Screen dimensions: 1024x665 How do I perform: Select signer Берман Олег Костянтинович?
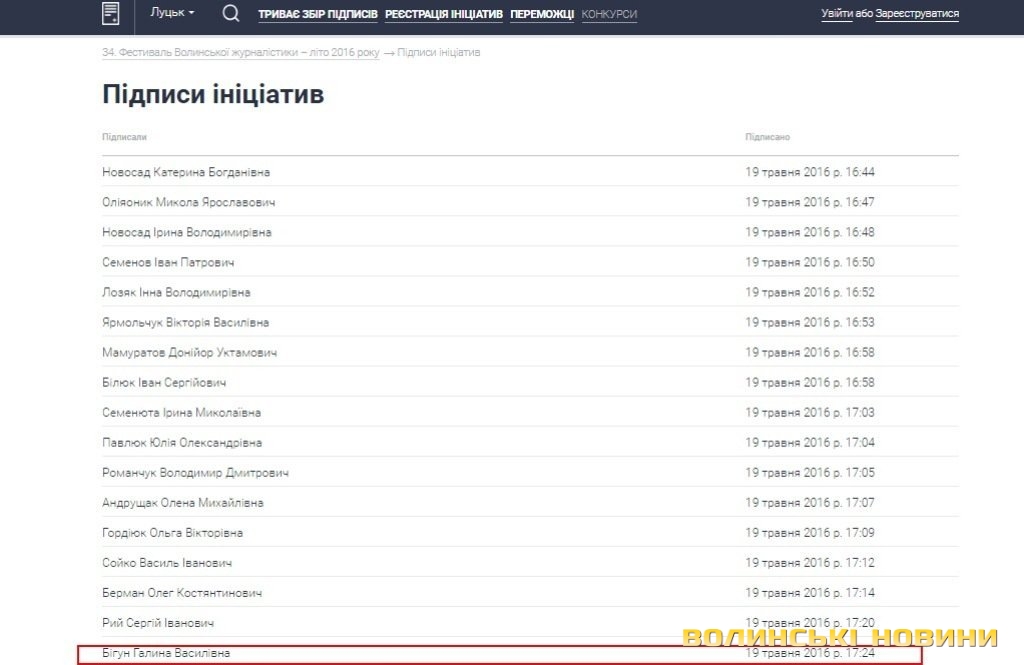182,593
